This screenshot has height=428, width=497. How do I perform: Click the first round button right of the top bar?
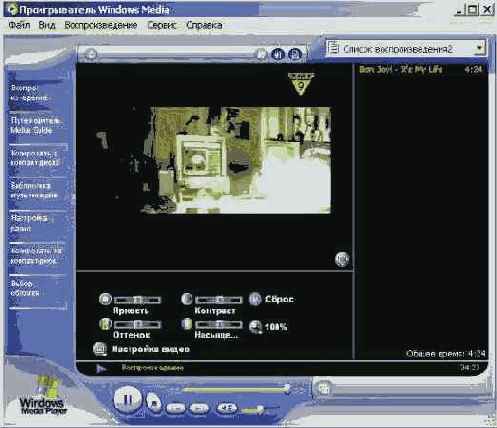click(262, 54)
